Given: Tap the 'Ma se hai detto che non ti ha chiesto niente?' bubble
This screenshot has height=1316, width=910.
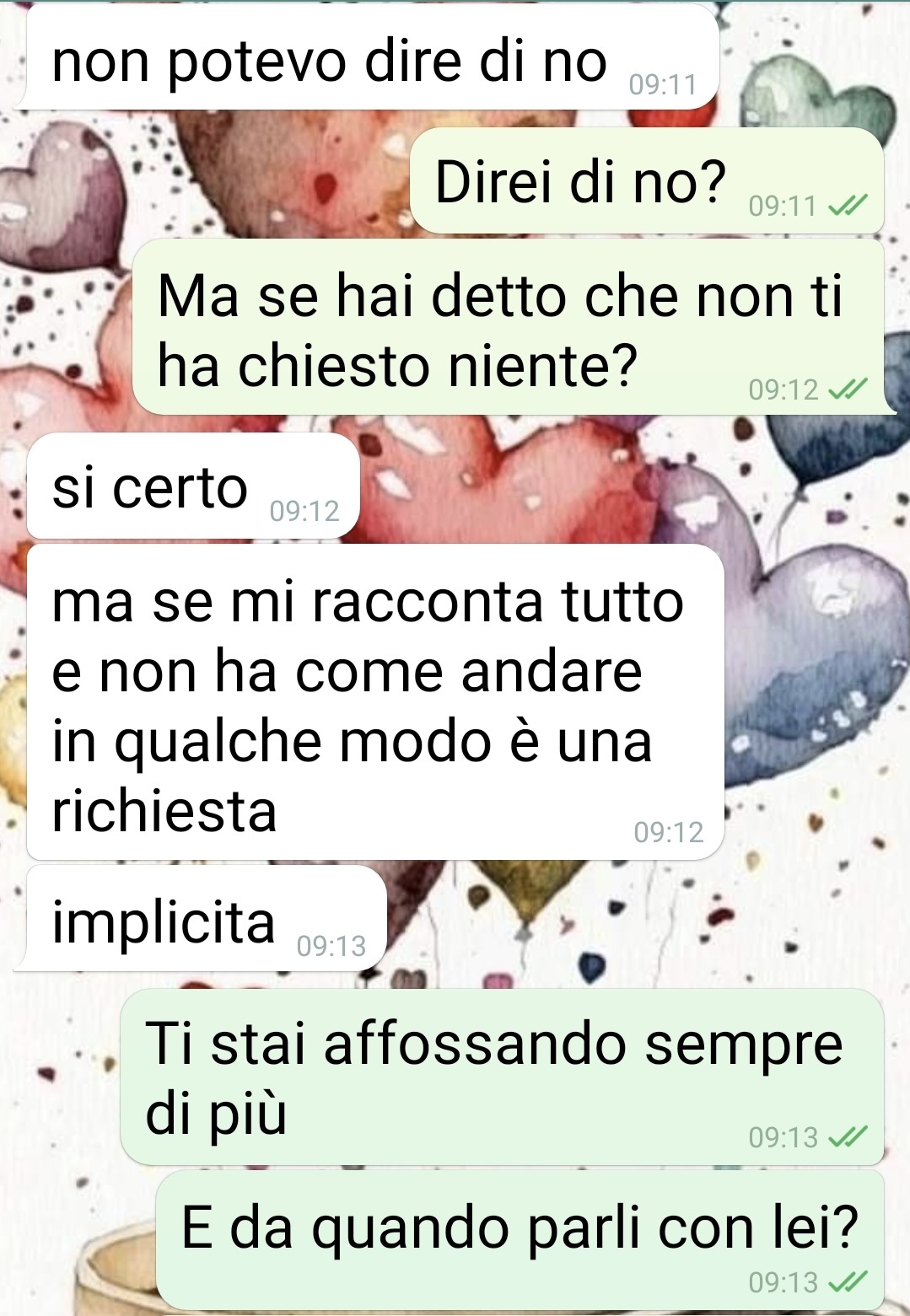Looking at the screenshot, I should point(509,327).
